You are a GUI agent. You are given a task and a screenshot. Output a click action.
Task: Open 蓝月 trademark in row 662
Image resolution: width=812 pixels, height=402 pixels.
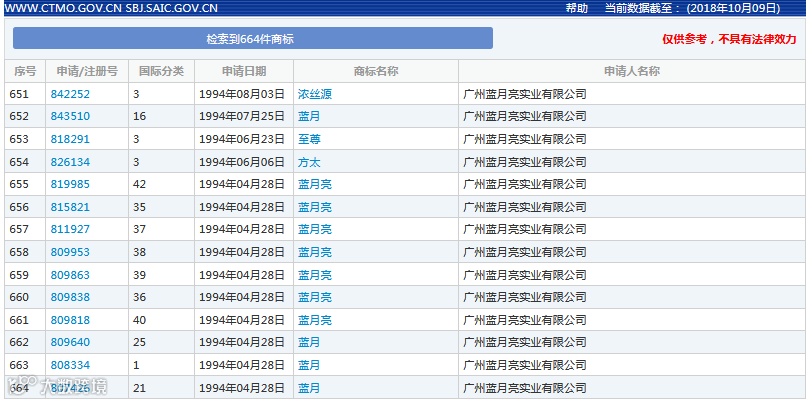309,342
